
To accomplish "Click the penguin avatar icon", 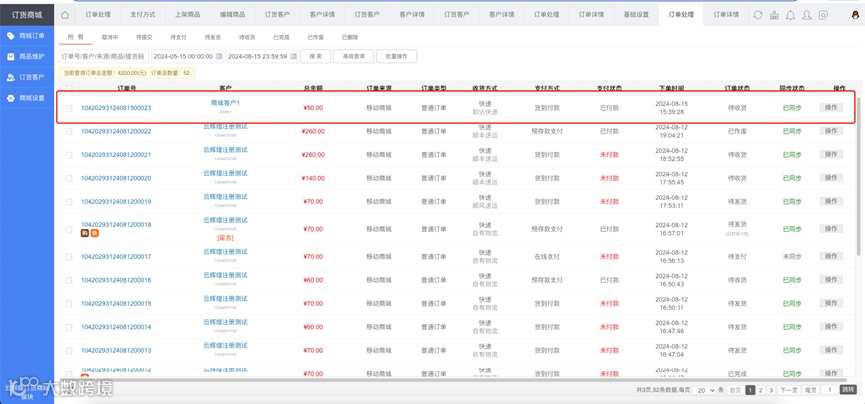I will pyautogui.click(x=856, y=15).
